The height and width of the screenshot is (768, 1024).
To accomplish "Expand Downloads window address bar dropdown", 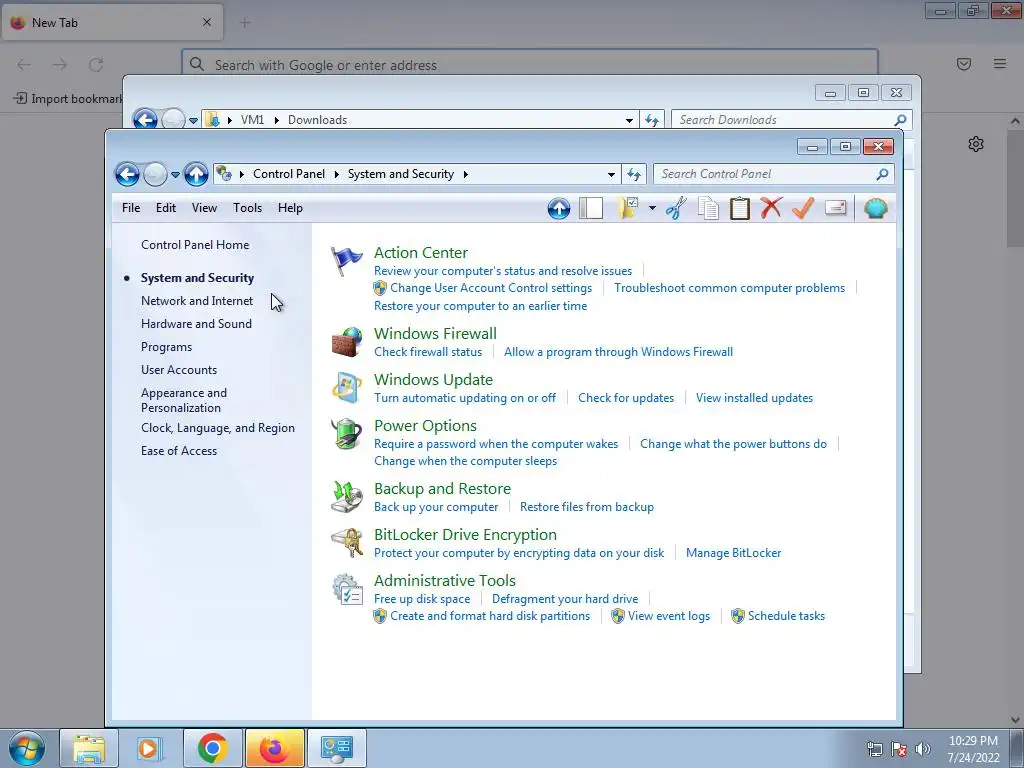I will [x=629, y=120].
